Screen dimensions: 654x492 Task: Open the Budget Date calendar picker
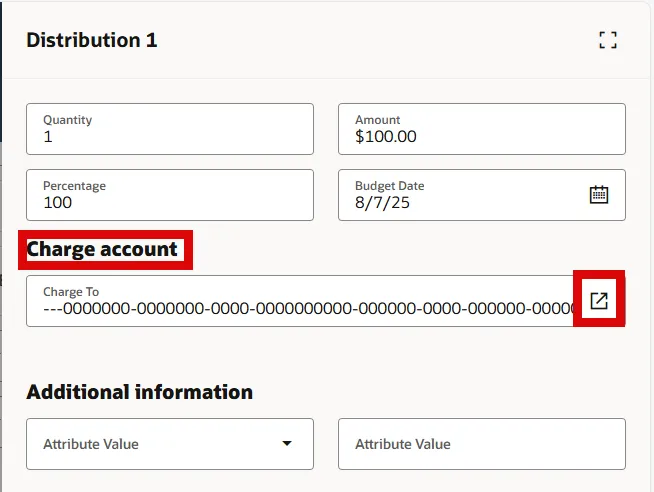tap(599, 195)
